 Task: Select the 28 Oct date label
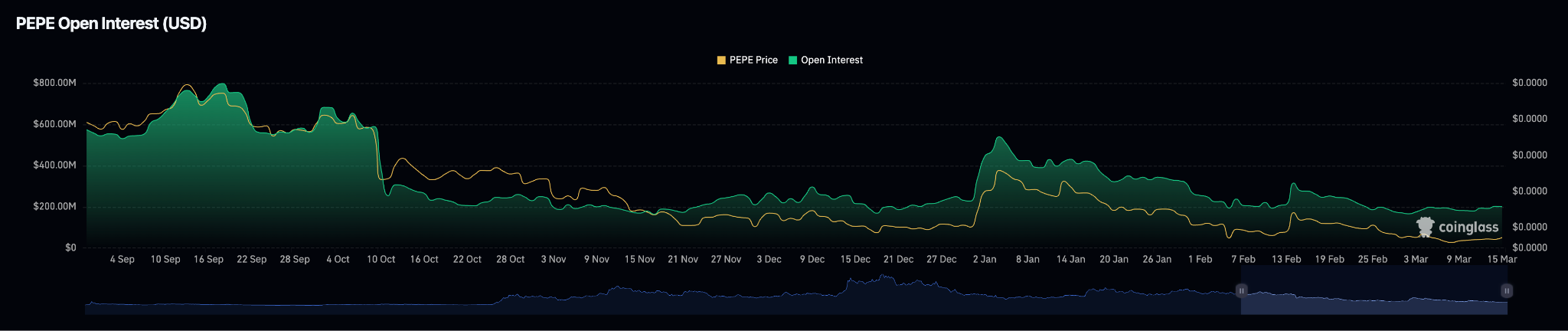(511, 259)
